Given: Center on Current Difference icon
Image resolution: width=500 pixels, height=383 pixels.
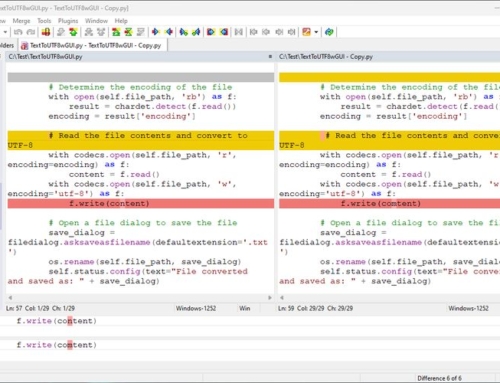Looking at the screenshot, I should [128, 32].
